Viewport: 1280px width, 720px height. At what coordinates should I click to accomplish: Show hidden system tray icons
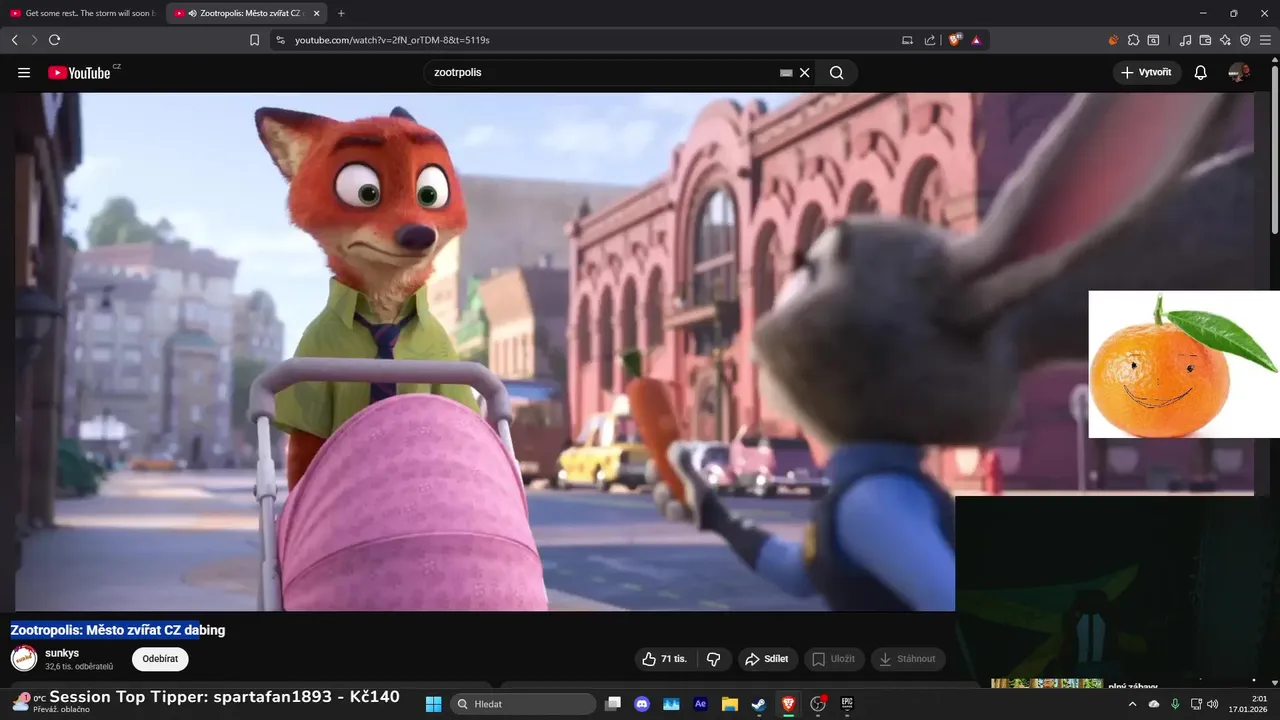pos(1133,704)
